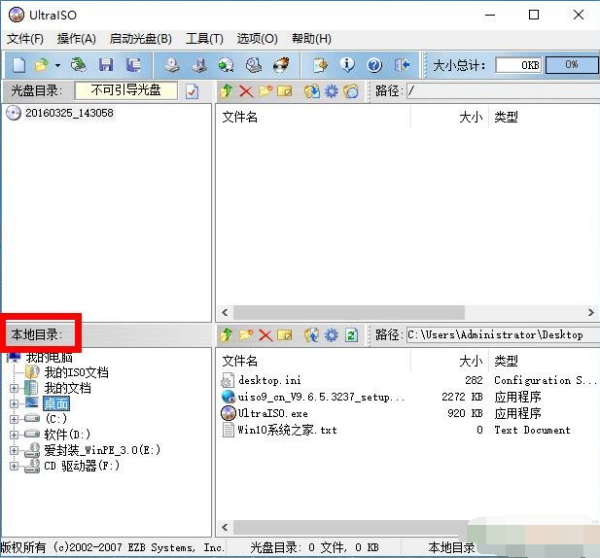Click the up-folder arrow in local pane toolbar
Image resolution: width=600 pixels, height=558 pixels.
pos(226,335)
